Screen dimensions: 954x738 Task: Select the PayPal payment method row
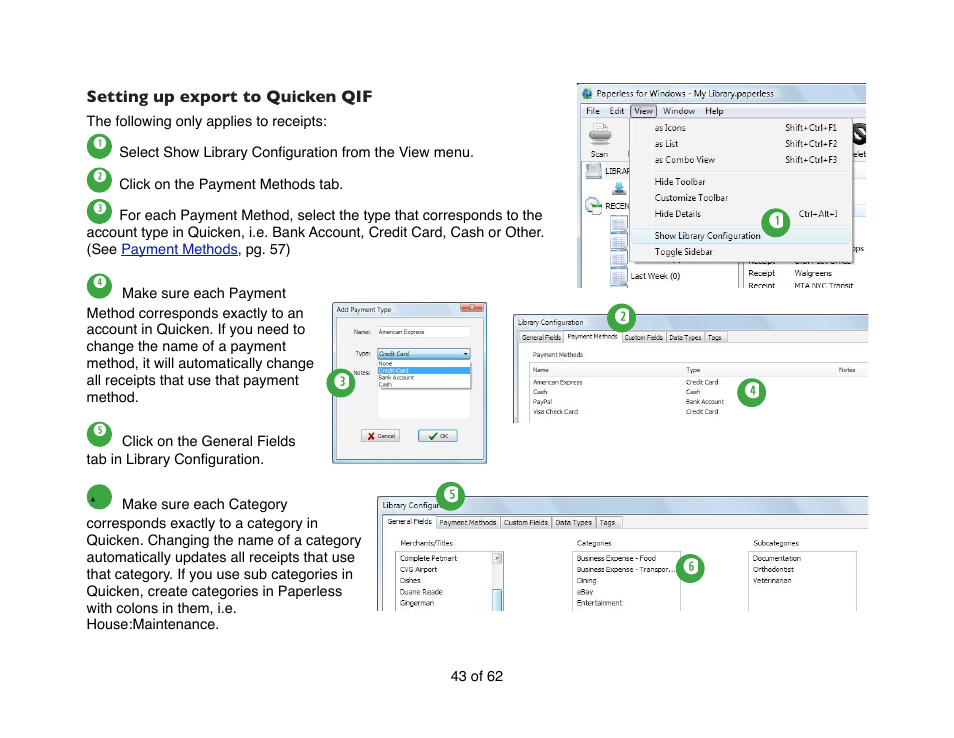(698, 402)
